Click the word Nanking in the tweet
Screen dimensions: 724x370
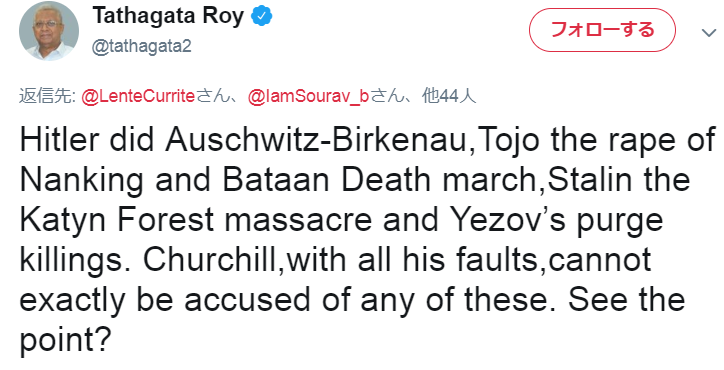[81, 181]
